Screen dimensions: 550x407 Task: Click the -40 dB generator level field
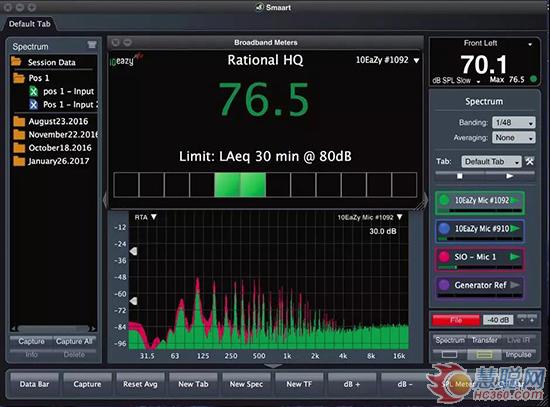point(498,320)
